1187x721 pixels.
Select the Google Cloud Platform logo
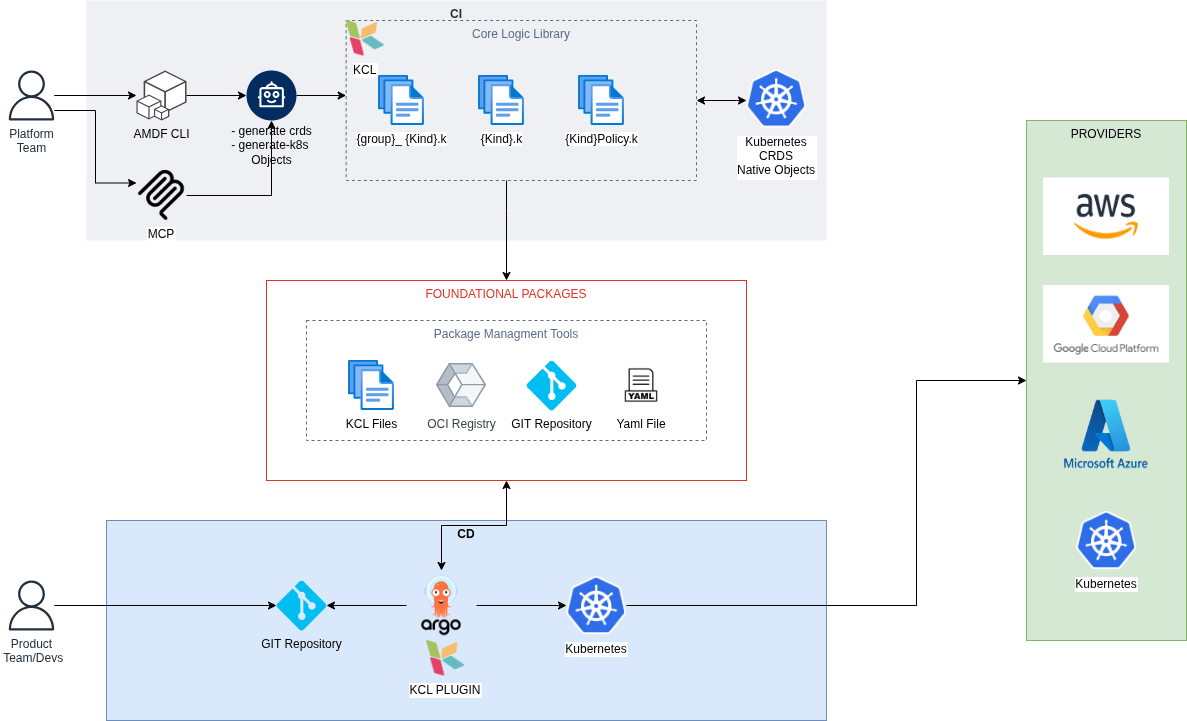pos(1105,323)
